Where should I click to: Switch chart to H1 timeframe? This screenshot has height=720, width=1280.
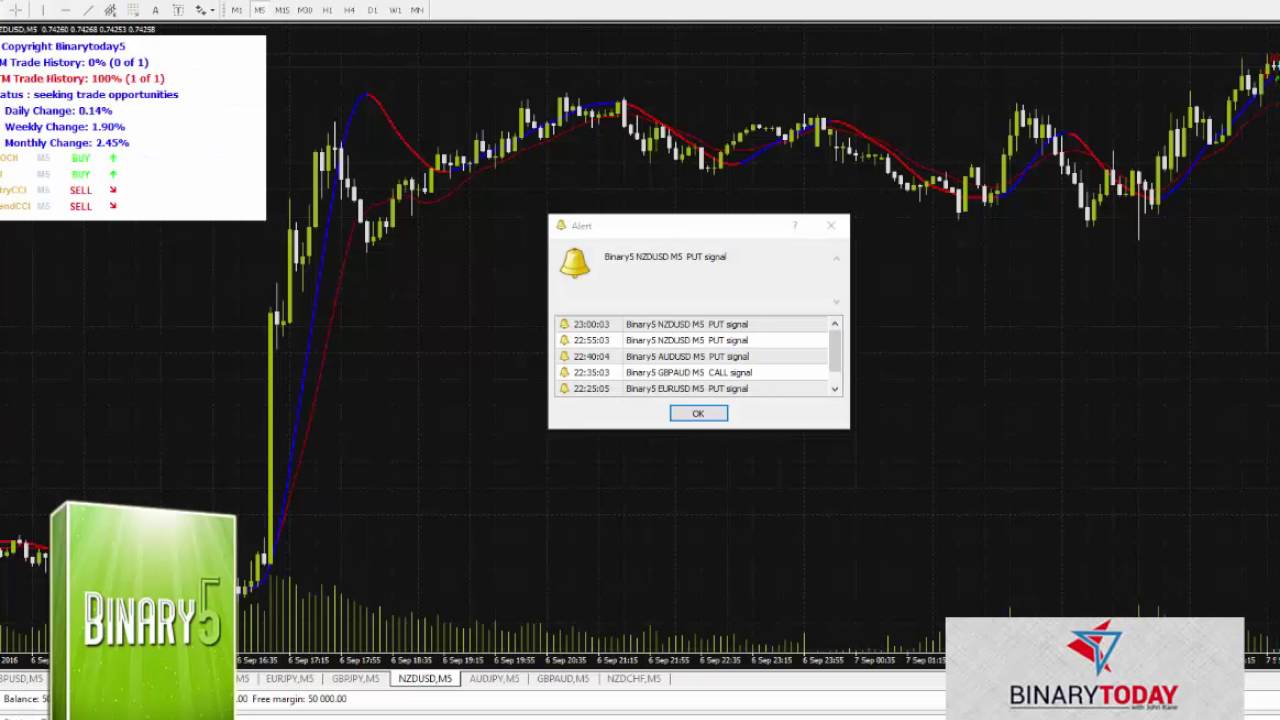(327, 10)
